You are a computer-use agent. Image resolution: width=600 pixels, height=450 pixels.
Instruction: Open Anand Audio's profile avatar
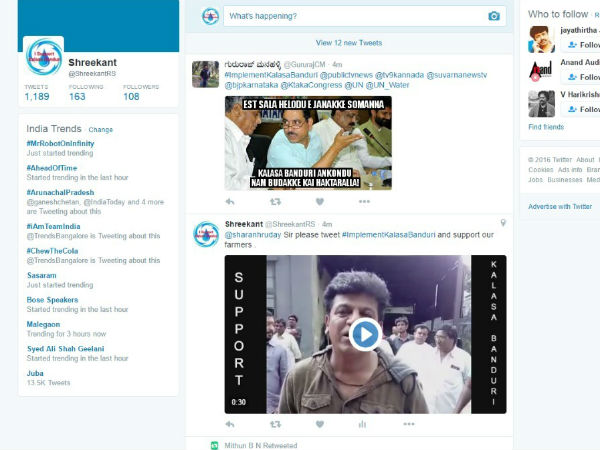click(541, 72)
